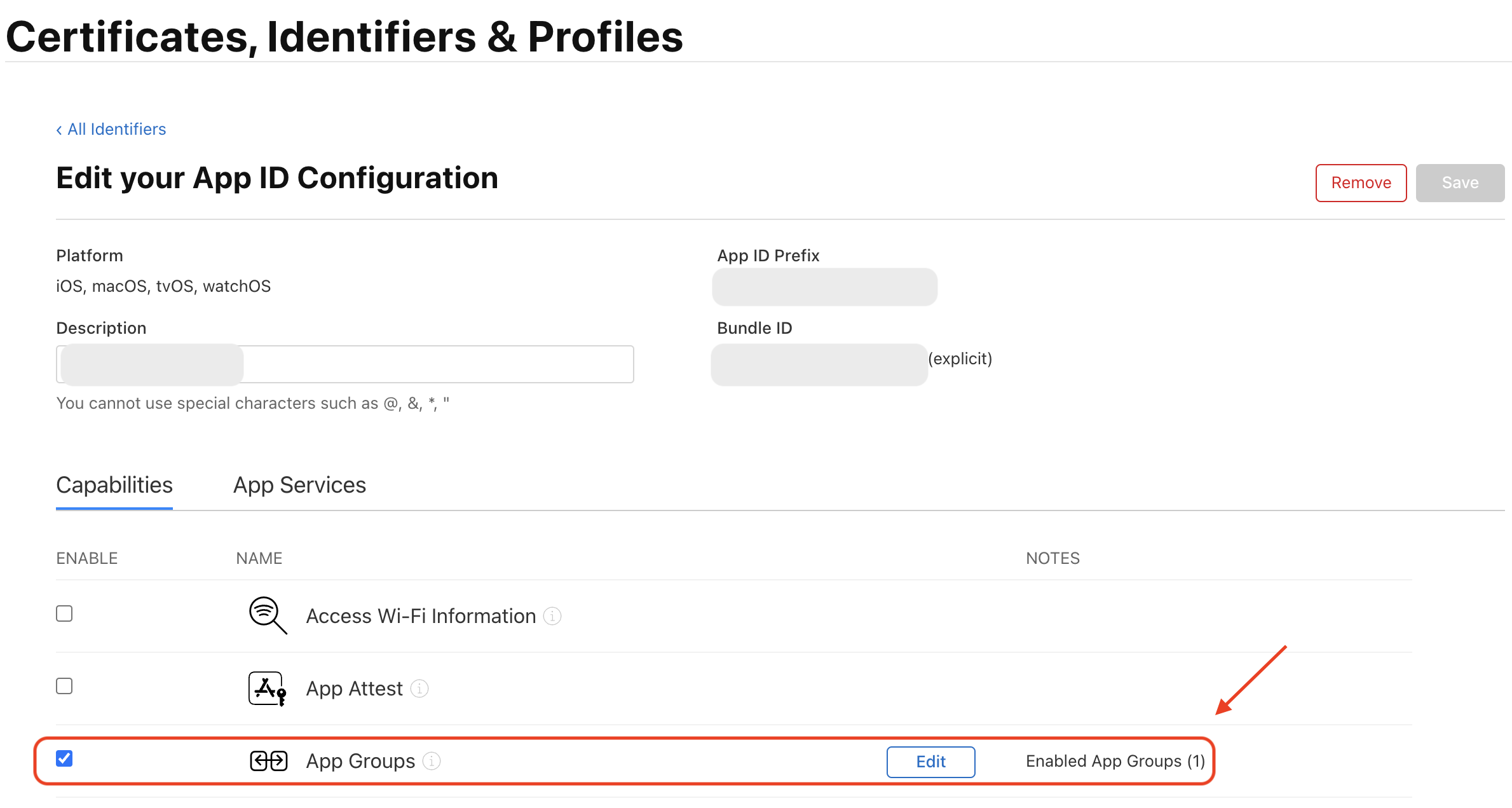
Task: Switch to the App Services tab
Action: click(299, 485)
